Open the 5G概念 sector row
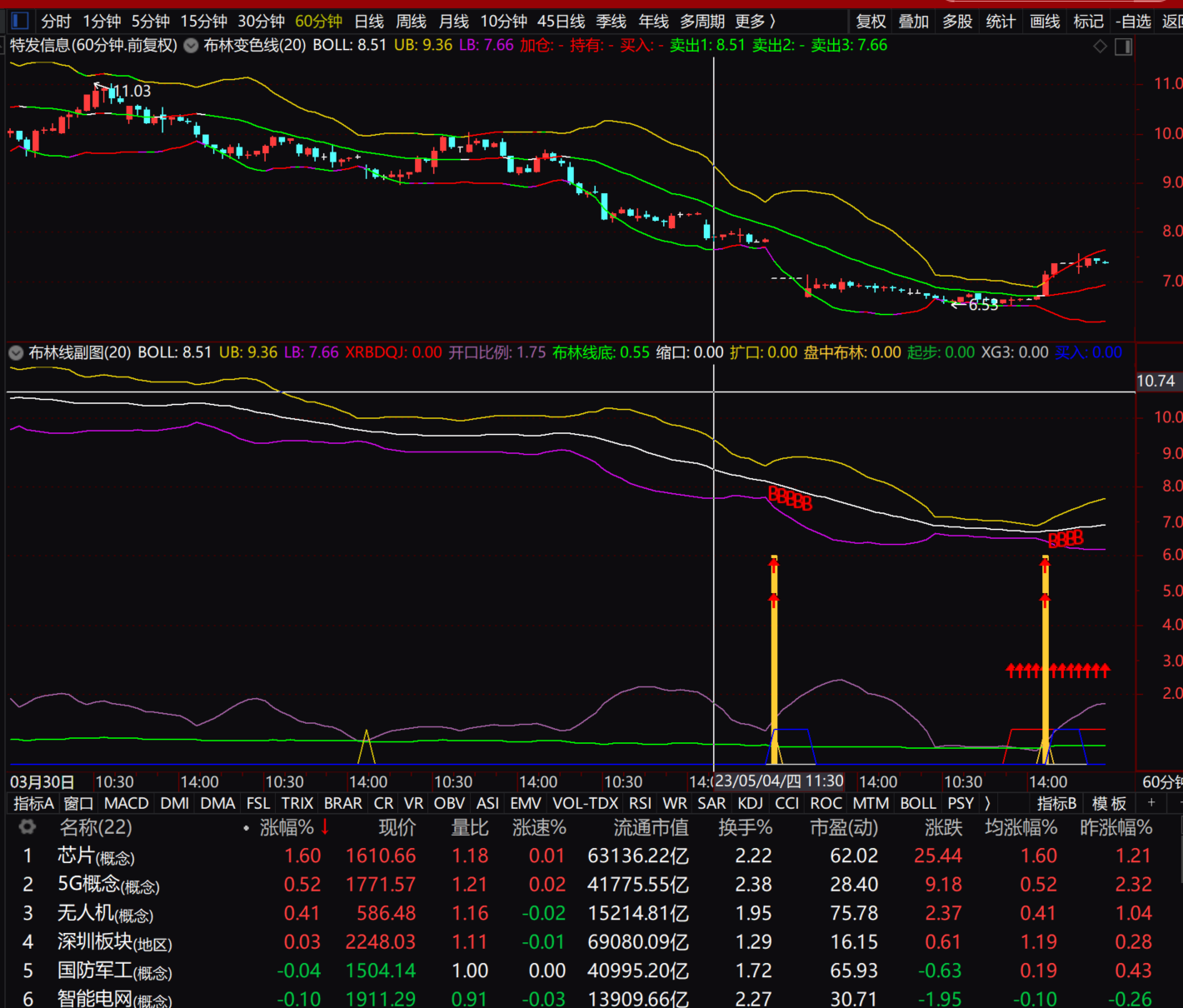 point(591,884)
